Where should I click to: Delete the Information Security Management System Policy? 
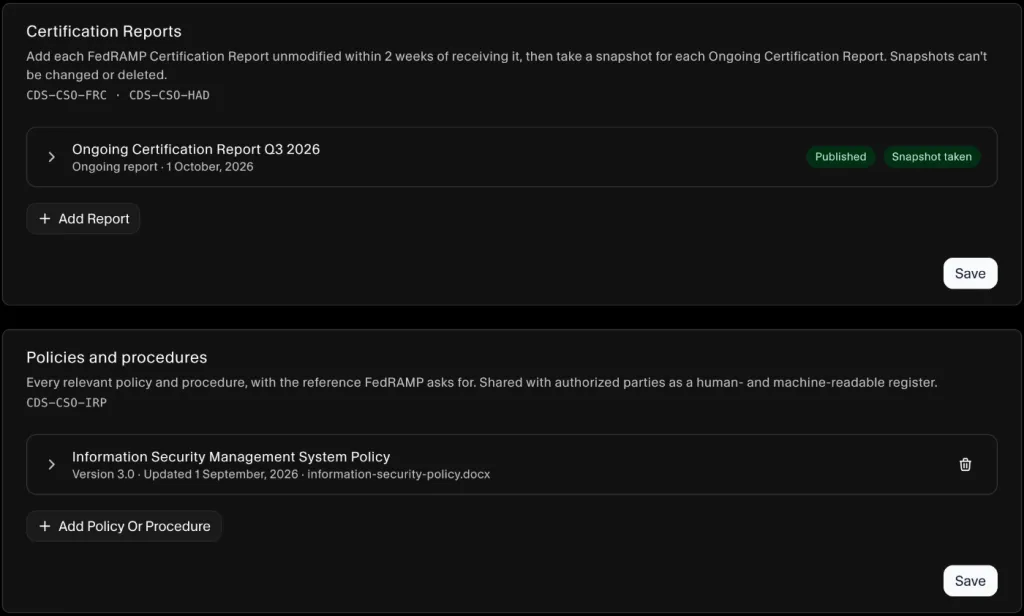pos(965,464)
